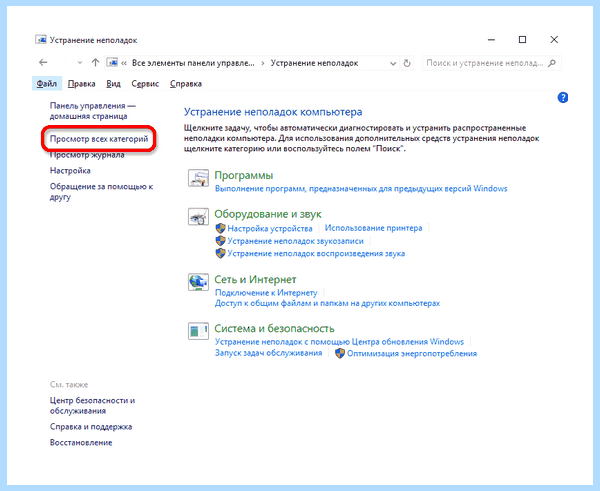Click the Программы category icon
600x491 pixels.
[198, 178]
